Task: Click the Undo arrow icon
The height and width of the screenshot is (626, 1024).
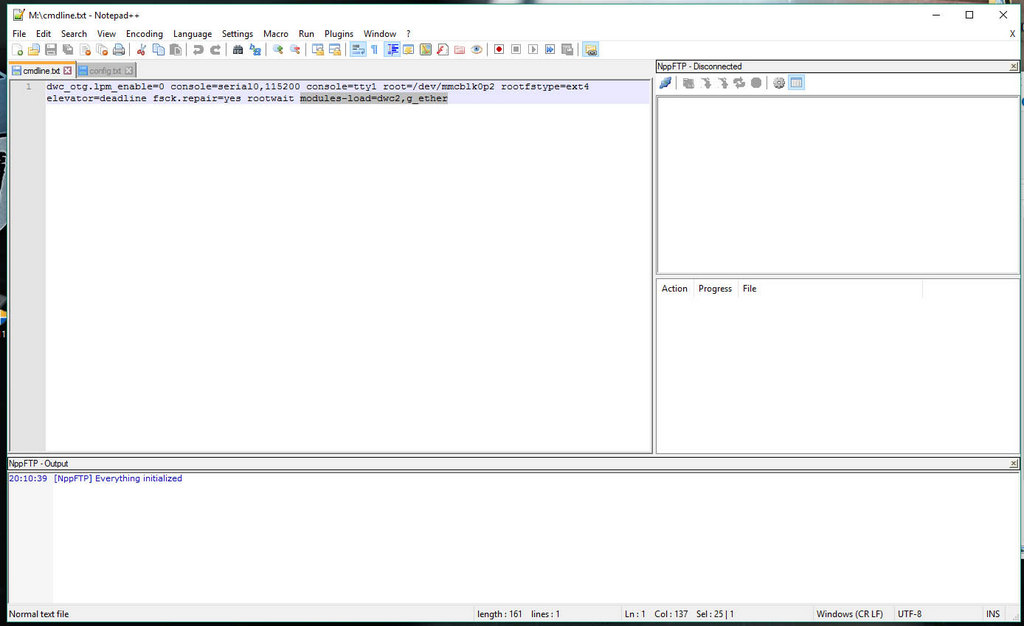Action: pyautogui.click(x=198, y=49)
